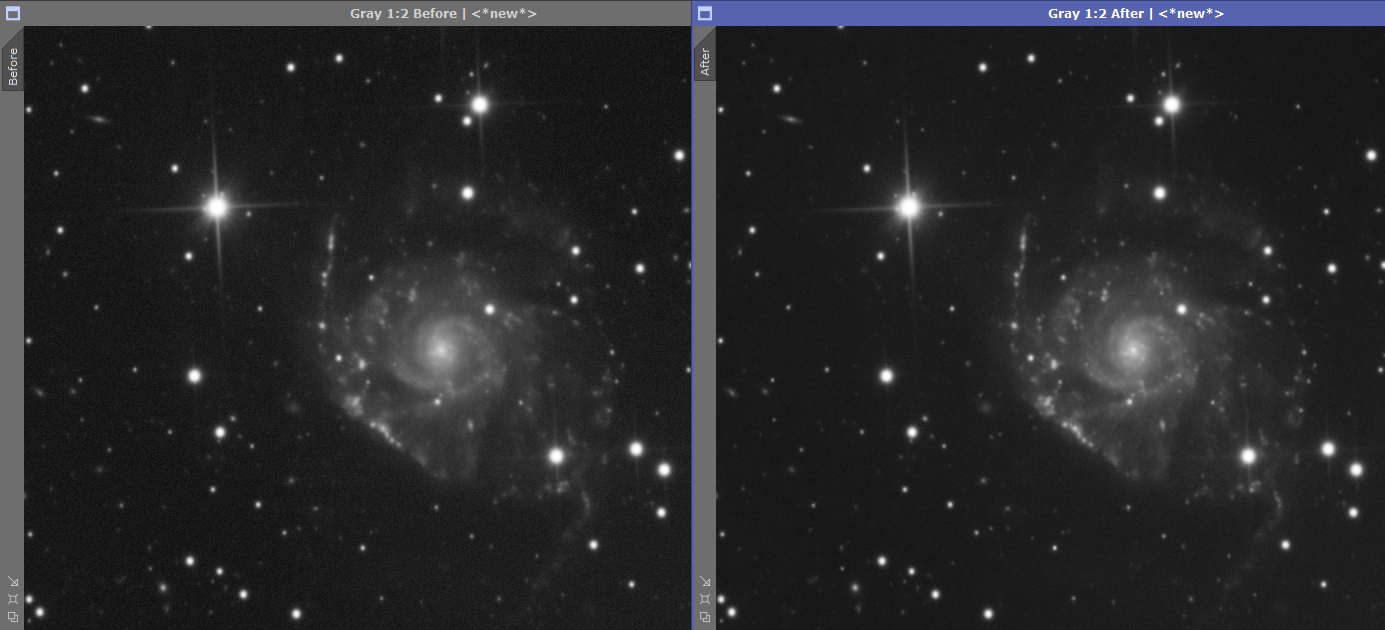The image size is (1385, 630).
Task: Click the shade-view arrow icon on the After window
Action: [x=705, y=580]
